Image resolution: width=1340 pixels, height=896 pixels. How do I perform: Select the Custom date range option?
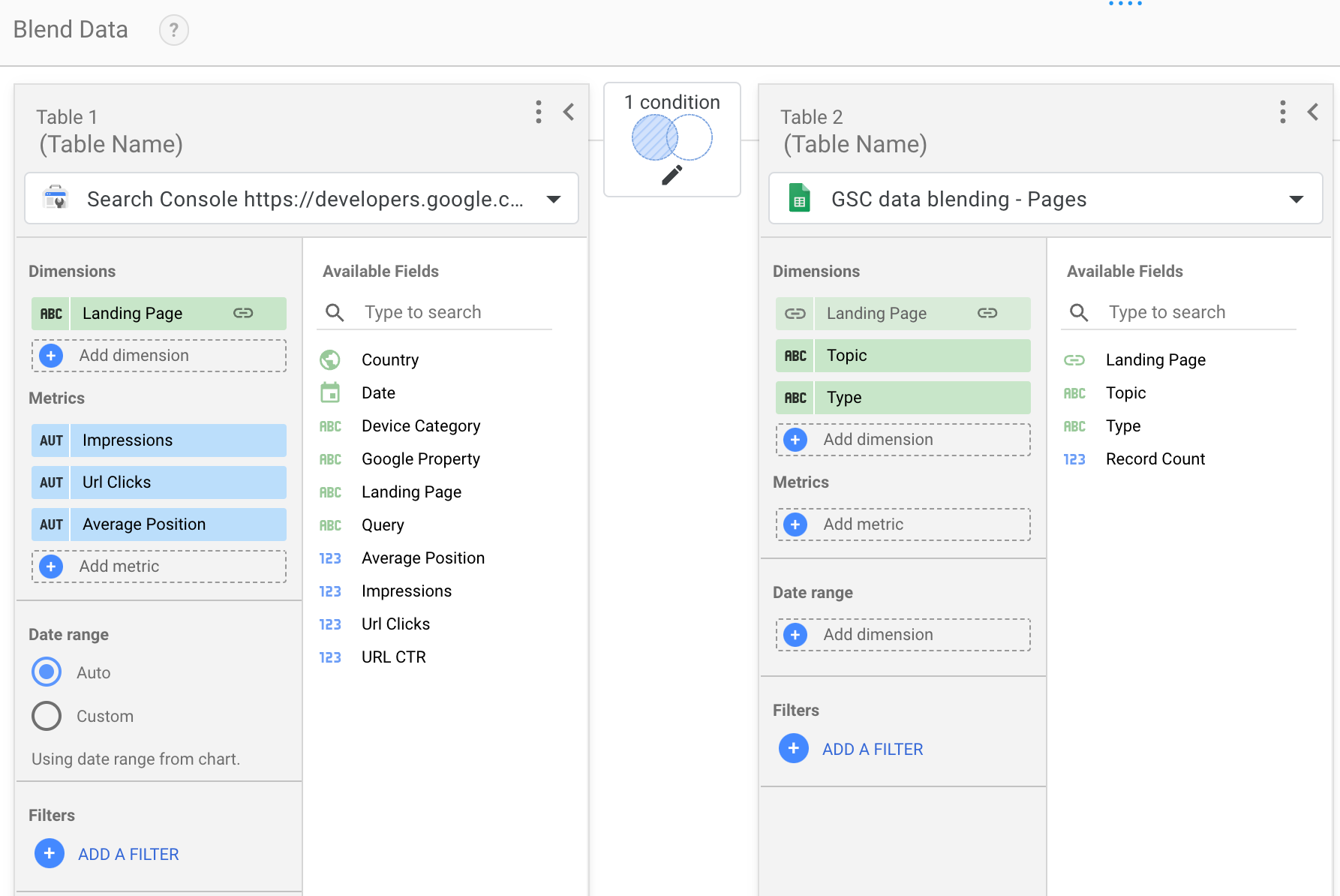click(x=46, y=715)
